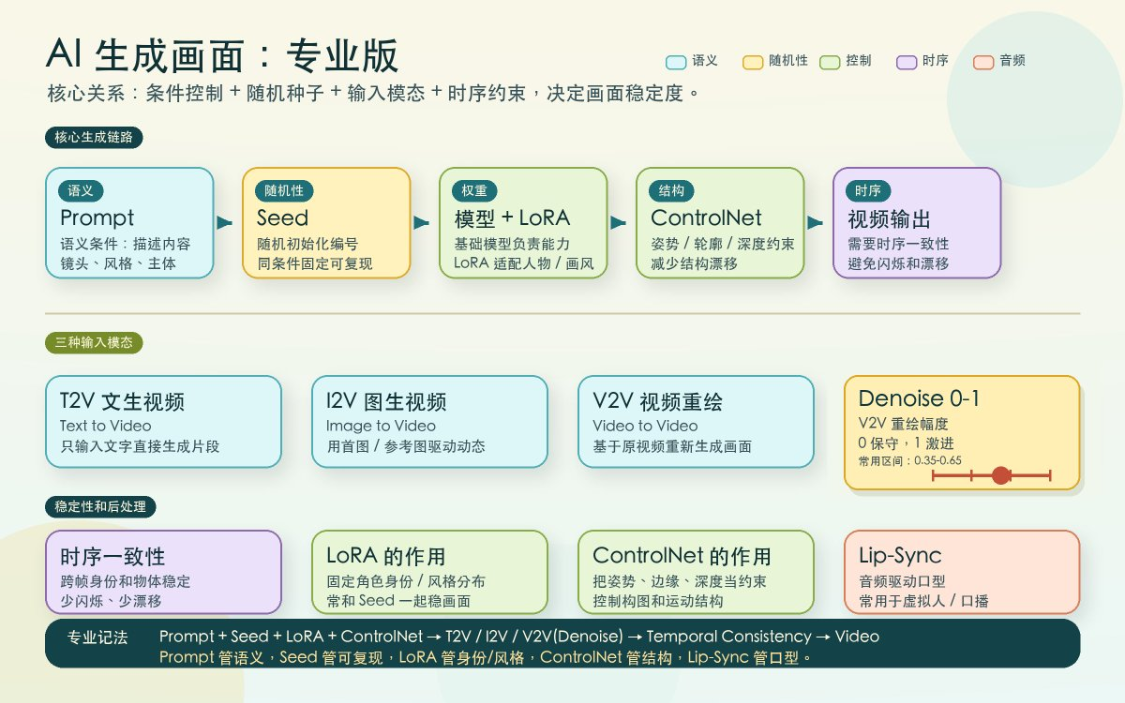Click the 随机性 tag on the Seed card
Screen dimensions: 1125x703
(284, 191)
